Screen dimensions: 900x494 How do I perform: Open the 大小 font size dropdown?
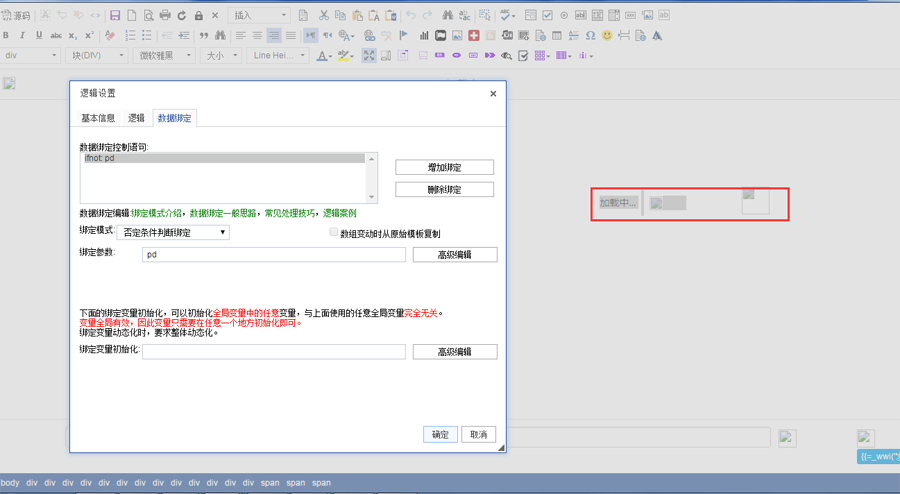coord(220,56)
